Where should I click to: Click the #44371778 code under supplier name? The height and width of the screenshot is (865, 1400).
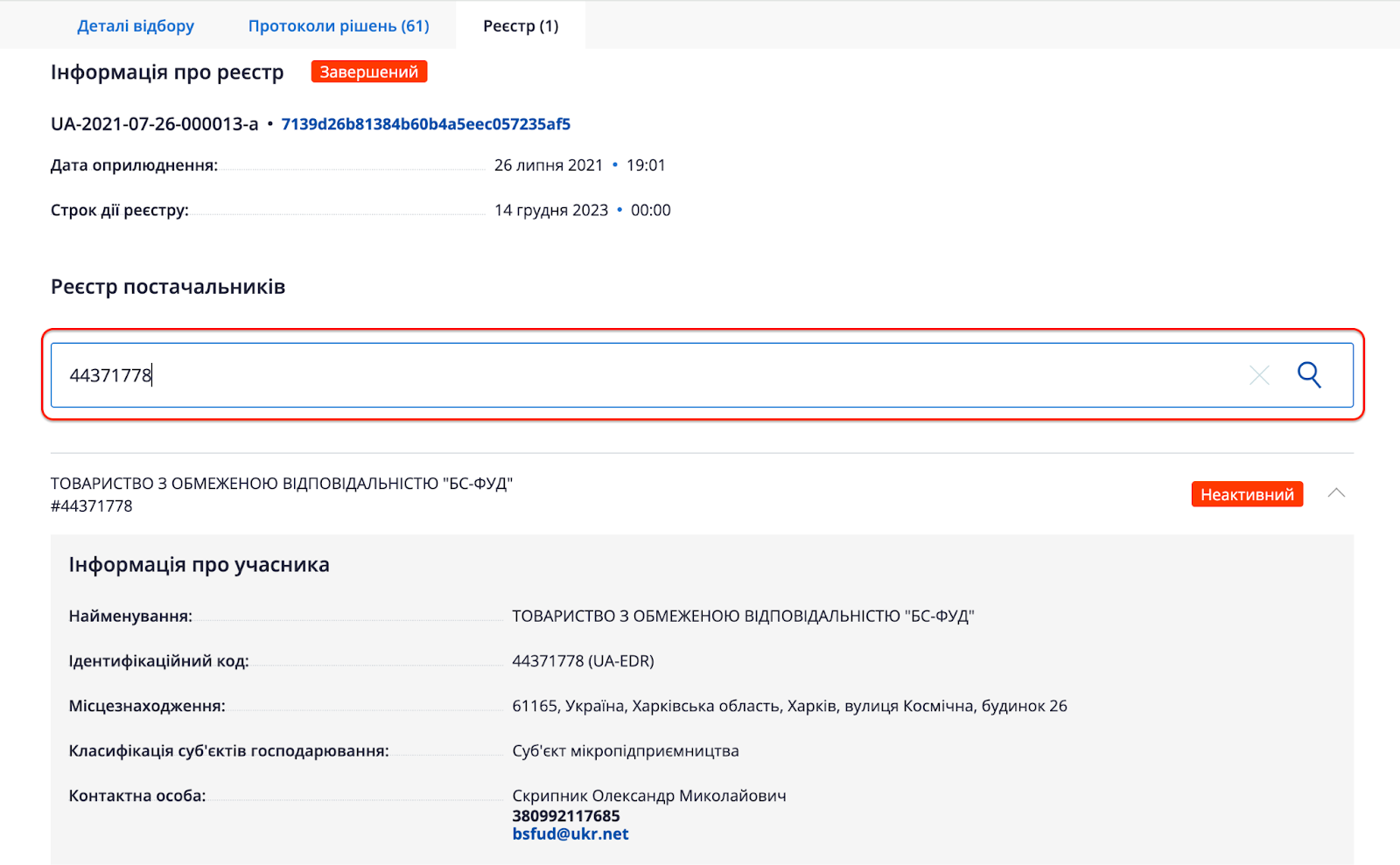[92, 506]
